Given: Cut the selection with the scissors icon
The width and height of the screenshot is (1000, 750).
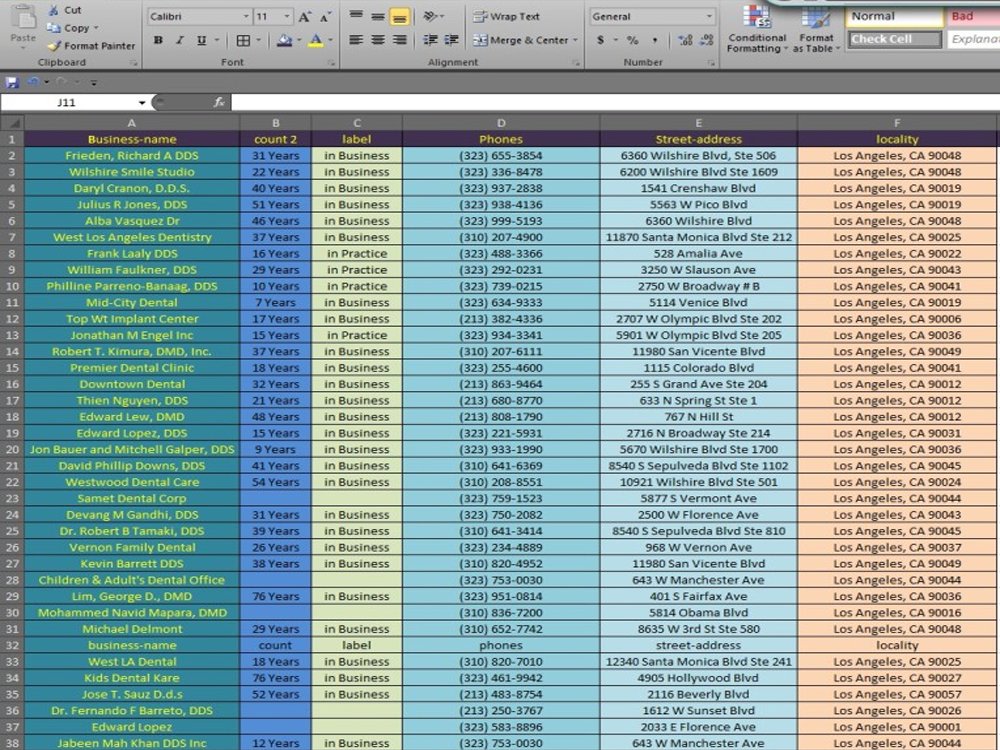Looking at the screenshot, I should pos(54,10).
